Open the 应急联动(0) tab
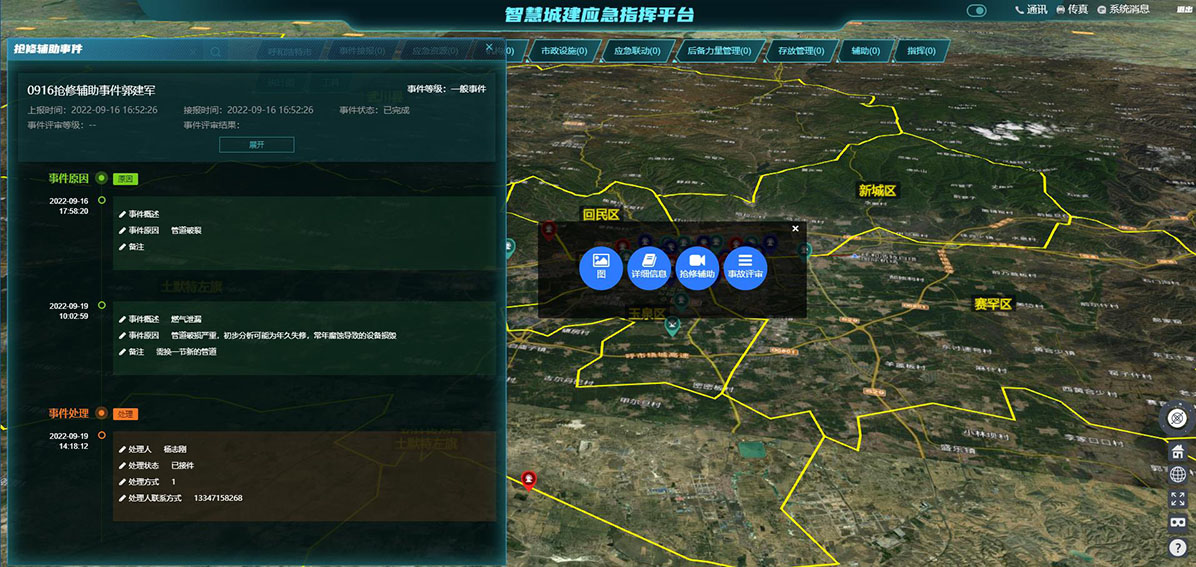The height and width of the screenshot is (567, 1196). [x=637, y=51]
